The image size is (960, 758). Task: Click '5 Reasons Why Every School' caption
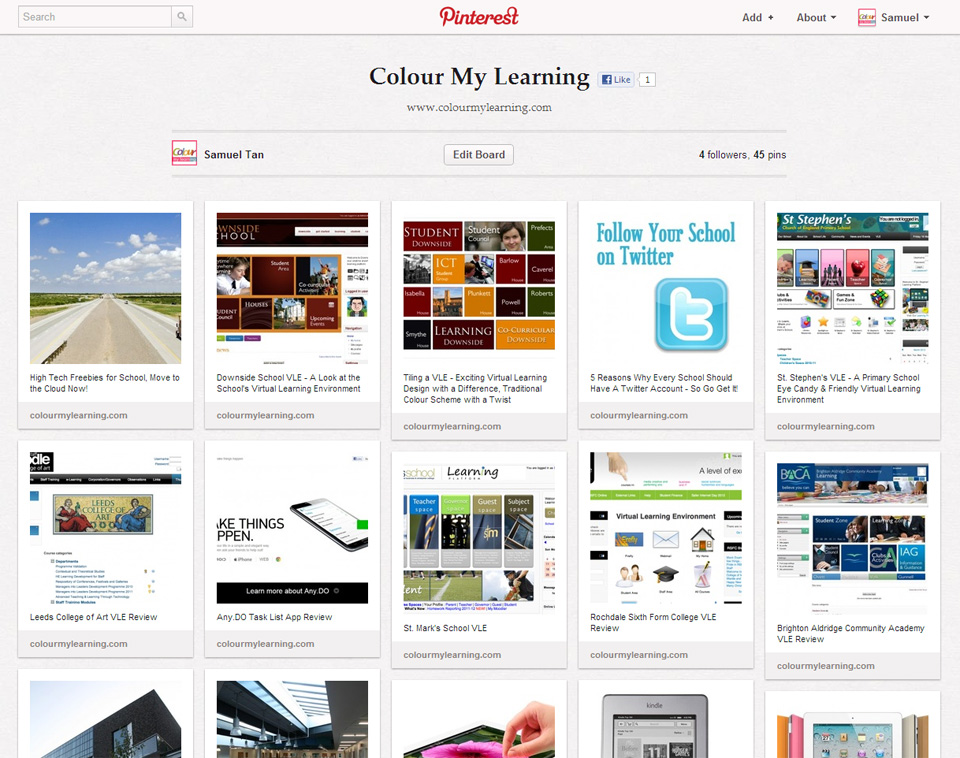click(x=664, y=383)
